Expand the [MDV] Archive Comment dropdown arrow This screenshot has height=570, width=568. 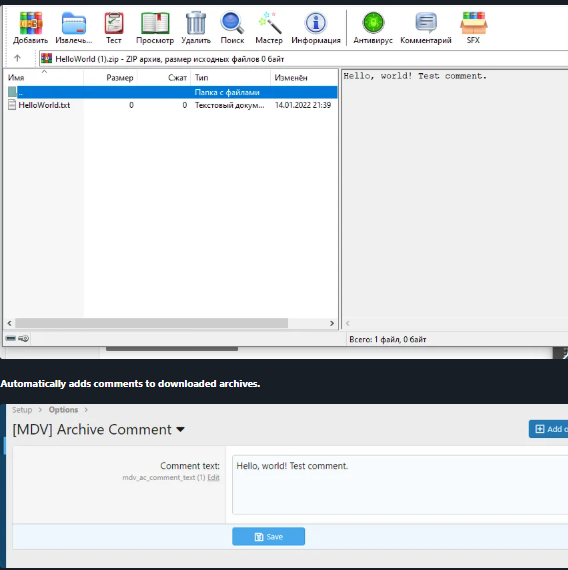pos(180,430)
